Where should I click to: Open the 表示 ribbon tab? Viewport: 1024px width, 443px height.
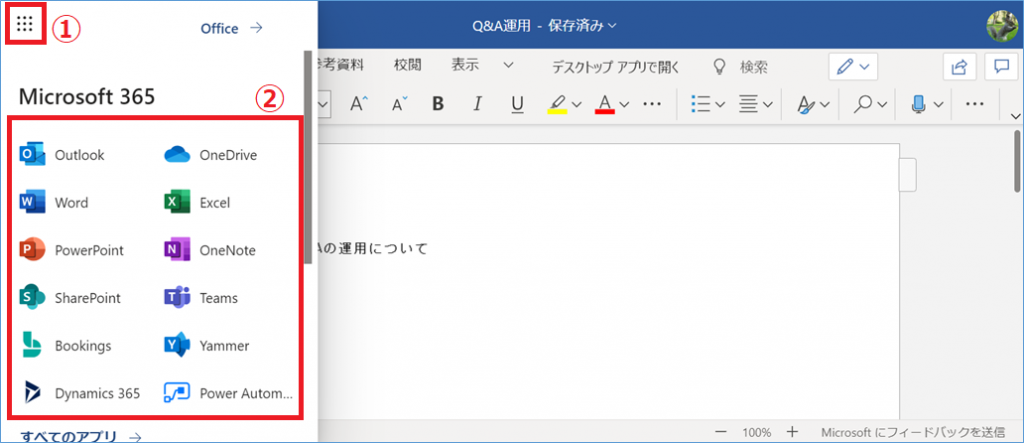tap(465, 65)
